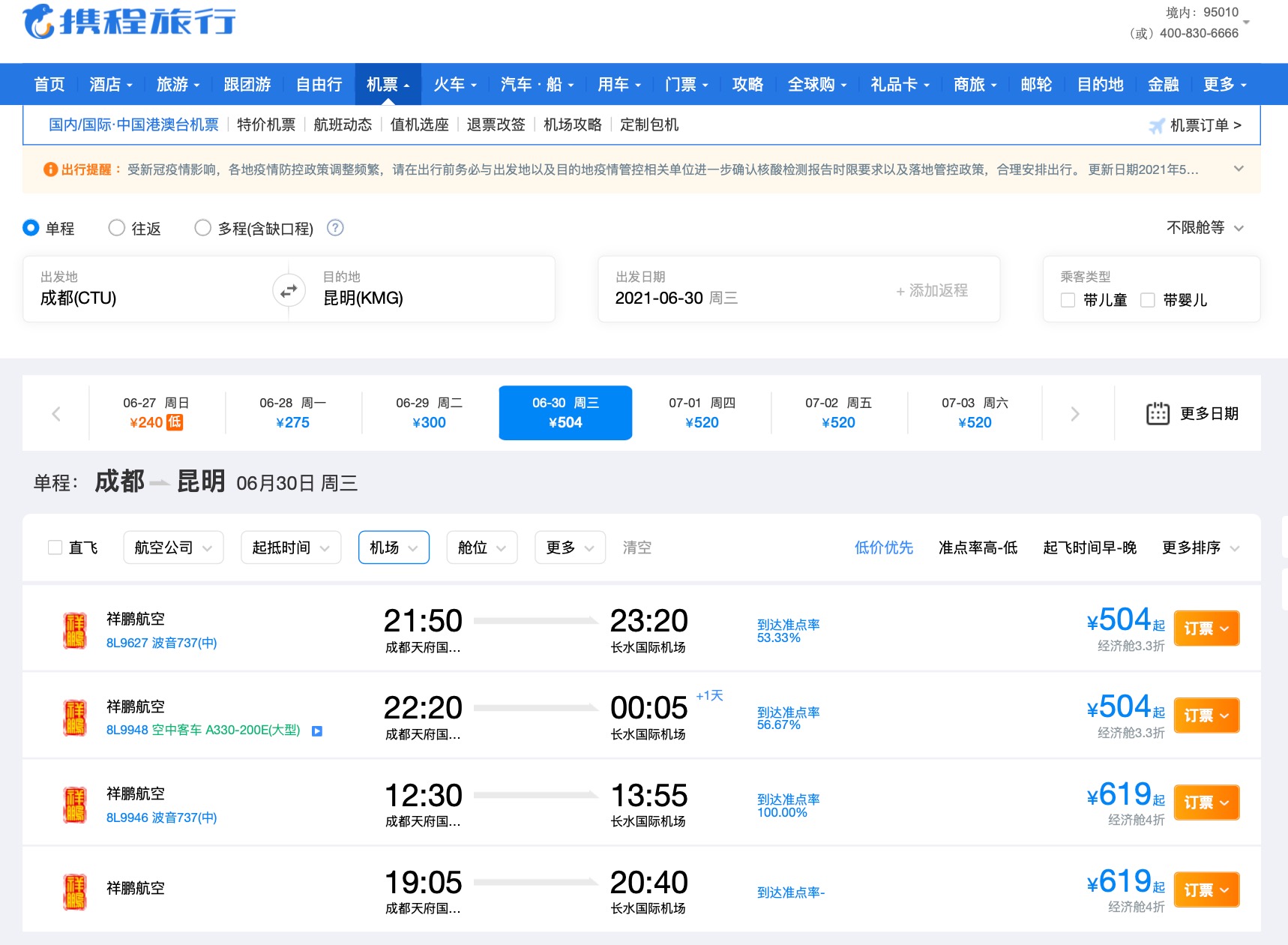This screenshot has height=945, width=1288.
Task: Sort by 低价优先
Action: (x=884, y=547)
